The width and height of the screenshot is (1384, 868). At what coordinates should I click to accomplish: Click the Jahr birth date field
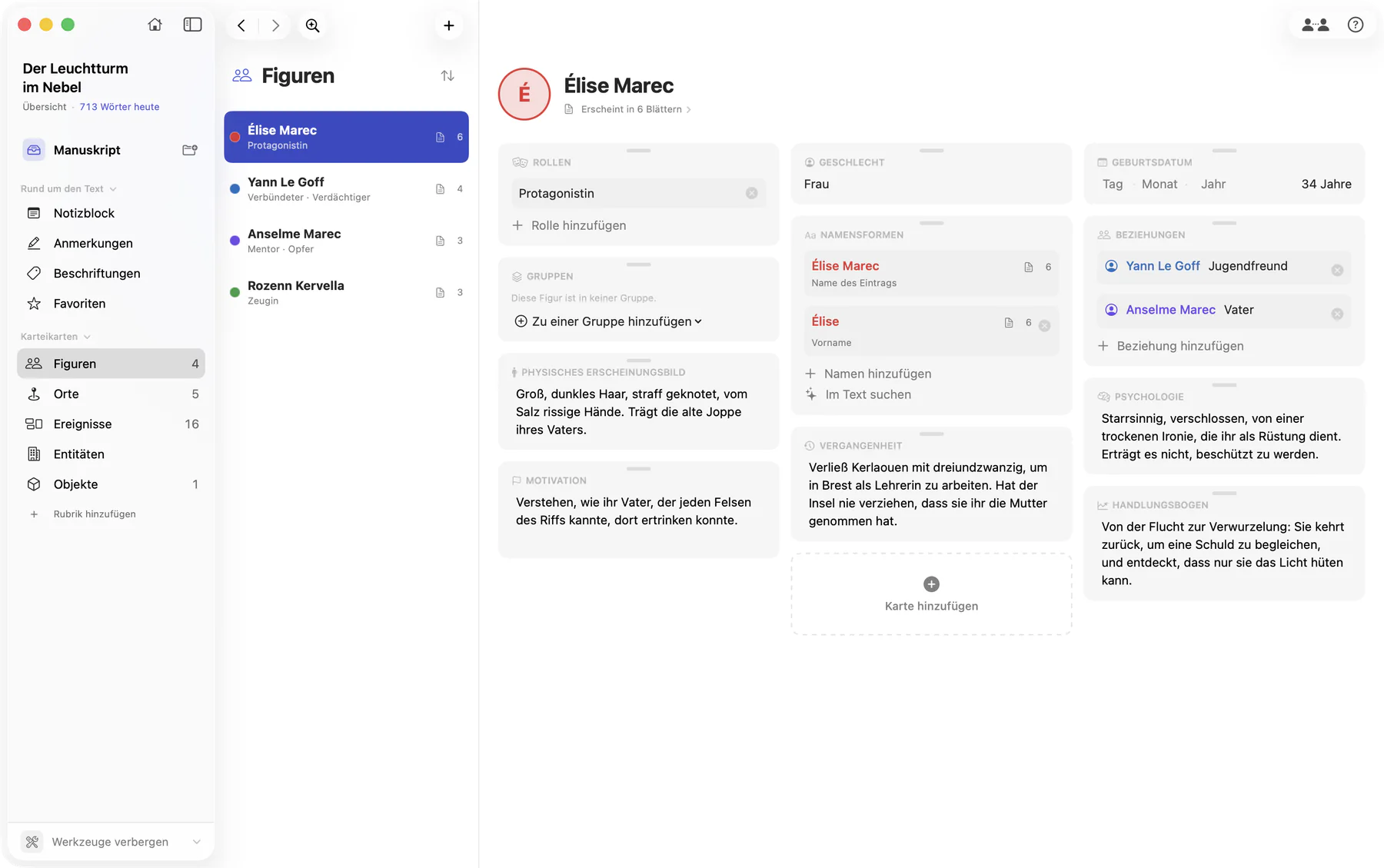tap(1213, 184)
